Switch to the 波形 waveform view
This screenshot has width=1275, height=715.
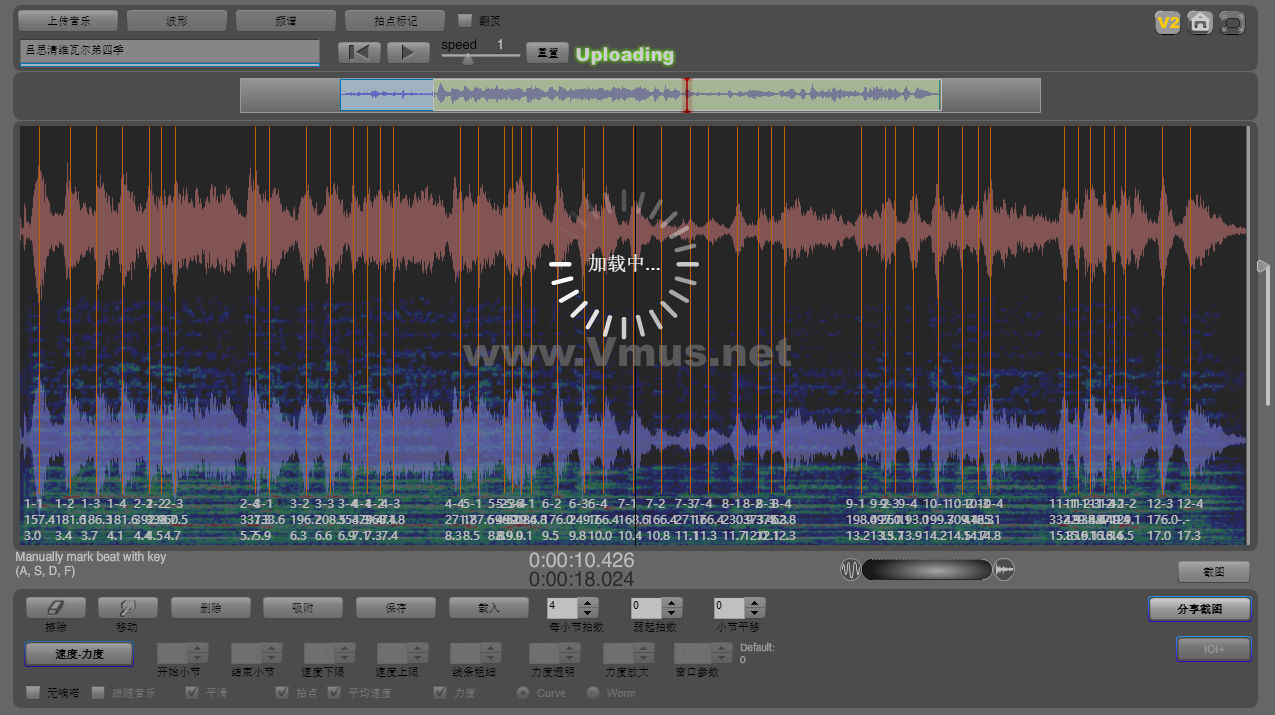click(177, 20)
